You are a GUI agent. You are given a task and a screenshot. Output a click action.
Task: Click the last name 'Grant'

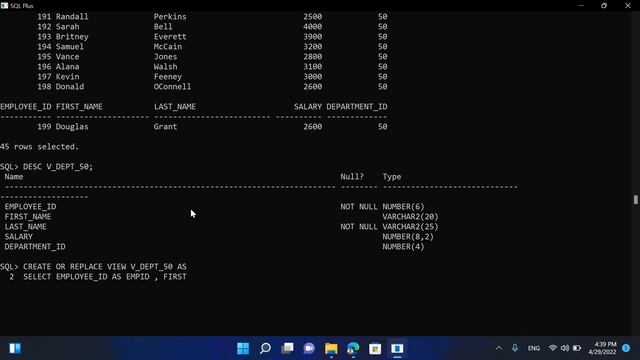point(165,127)
